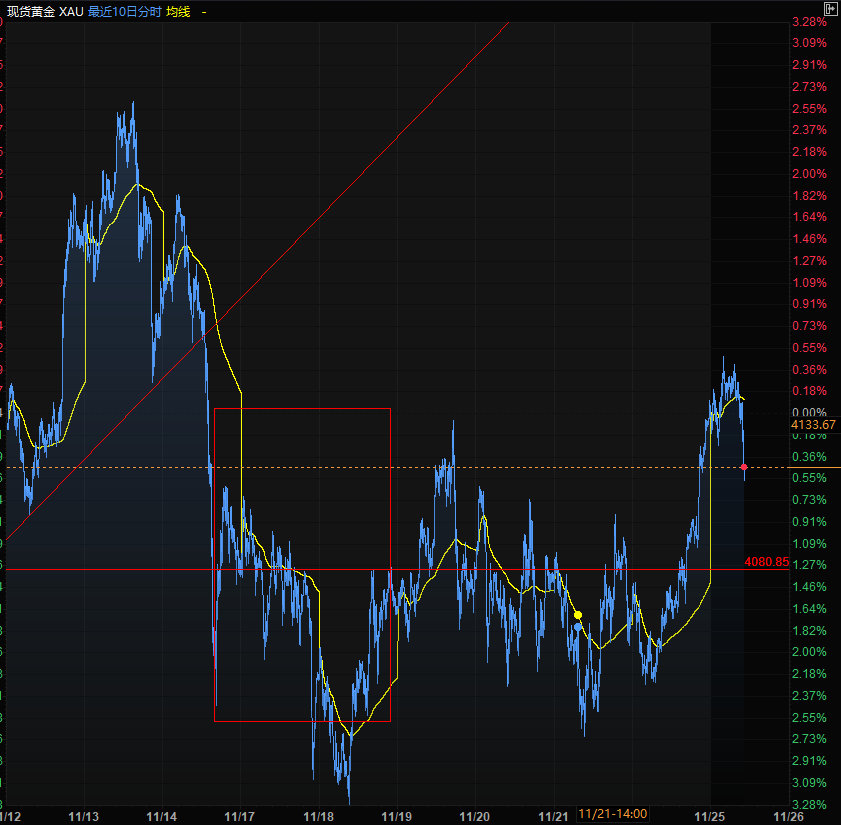841x825 pixels.
Task: Click the green 2.00% axis label
Action: [x=809, y=651]
